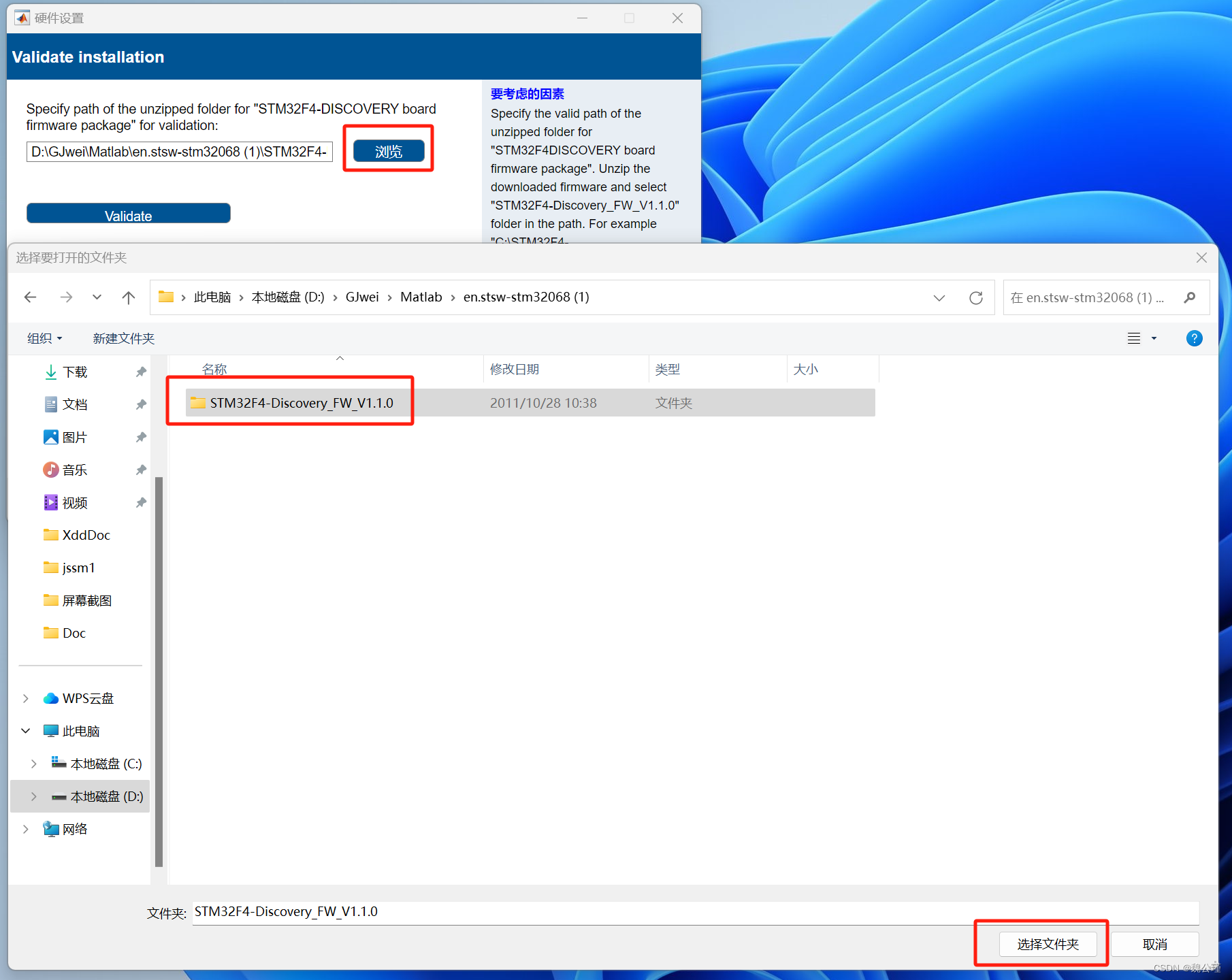This screenshot has width=1232, height=980.
Task: Click Validate button in 硬件设置 window
Action: coord(129,213)
